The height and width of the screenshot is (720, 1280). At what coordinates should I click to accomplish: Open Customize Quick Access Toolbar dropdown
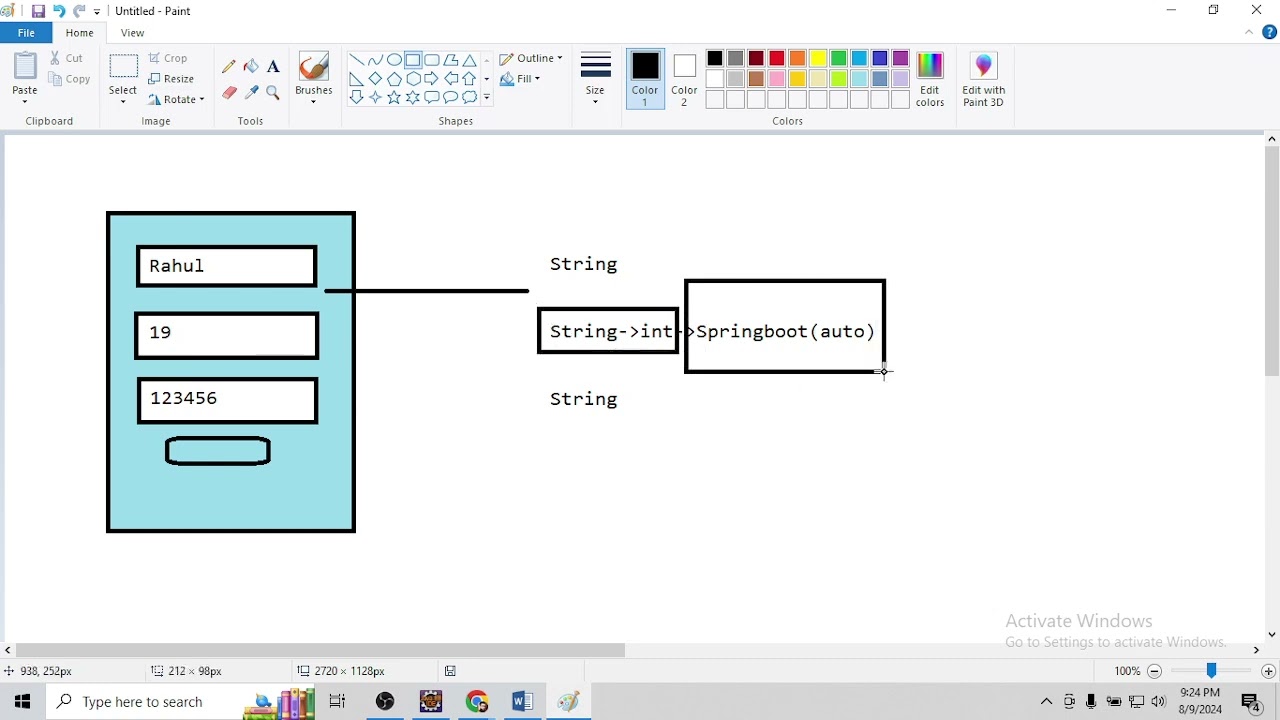pos(97,11)
